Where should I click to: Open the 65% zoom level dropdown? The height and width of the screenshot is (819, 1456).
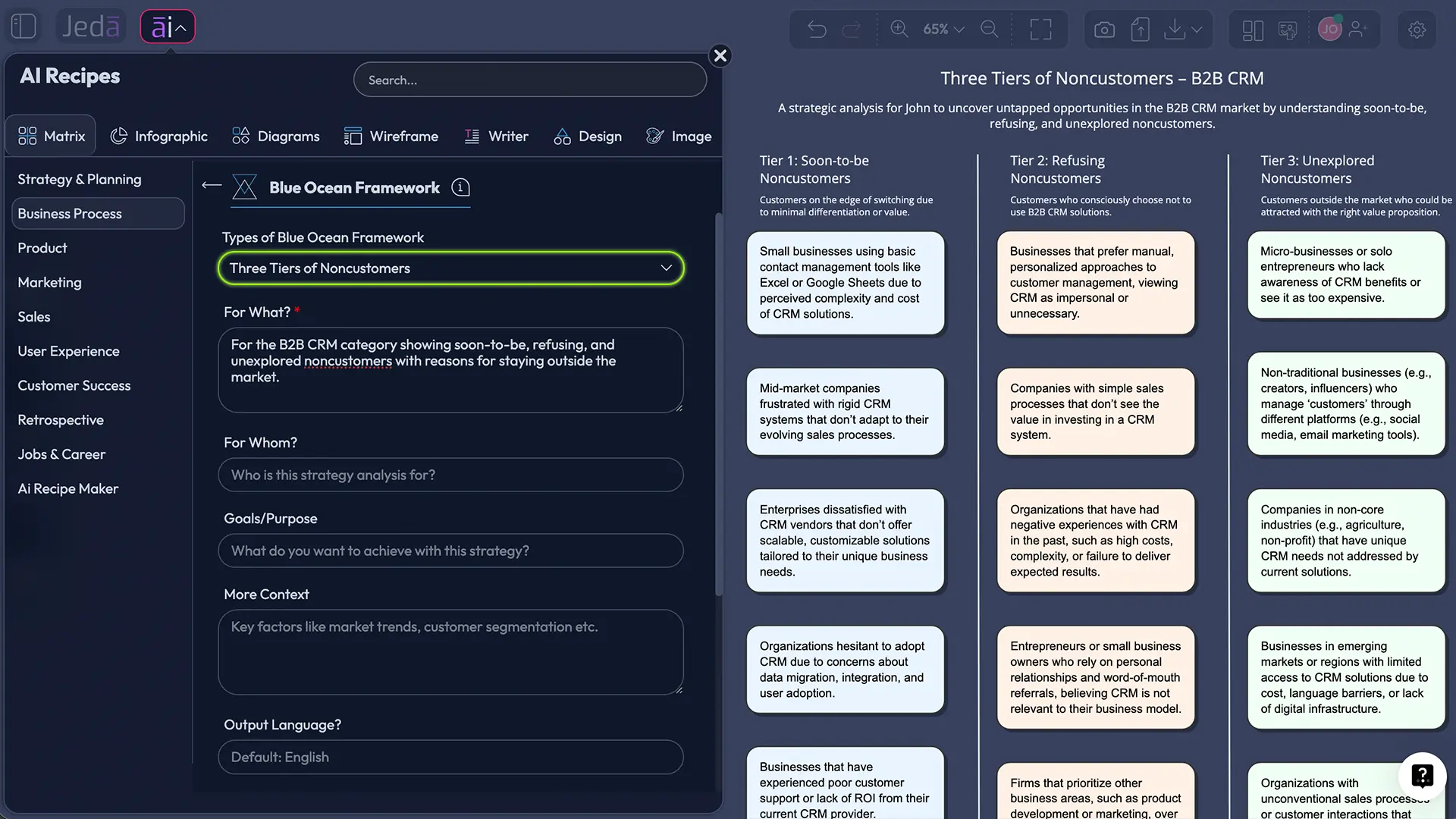pyautogui.click(x=943, y=29)
